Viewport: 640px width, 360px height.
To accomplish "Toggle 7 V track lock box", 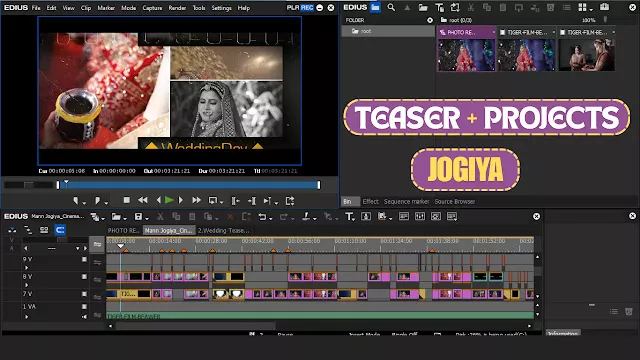I will pyautogui.click(x=84, y=293).
